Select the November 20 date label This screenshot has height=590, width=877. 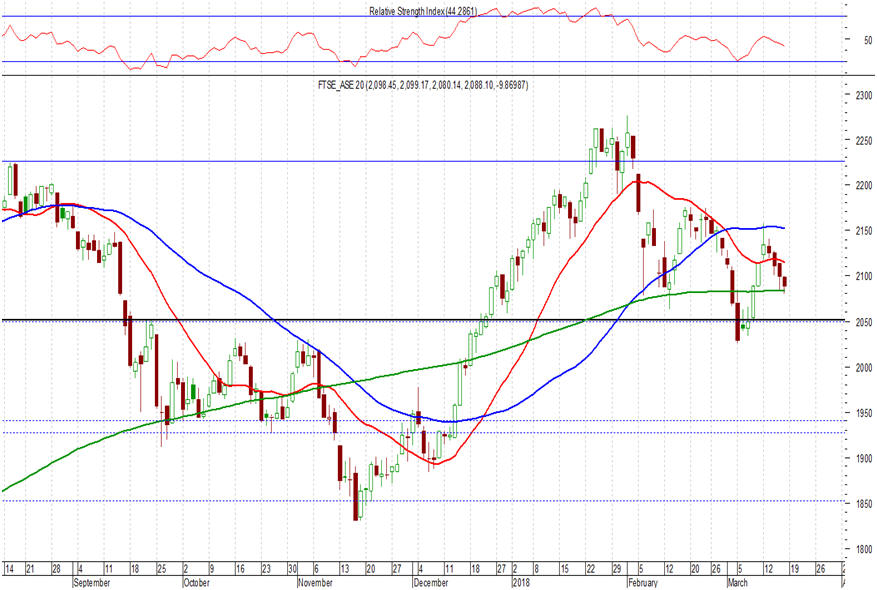pos(371,569)
